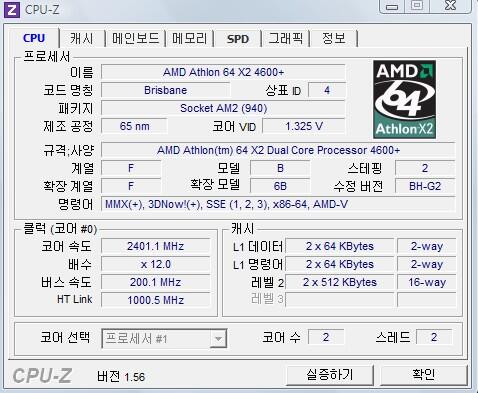This screenshot has height=393, width=478.
Task: Click the 코어 속도 value 2401.1 MHz
Action: click(x=156, y=246)
